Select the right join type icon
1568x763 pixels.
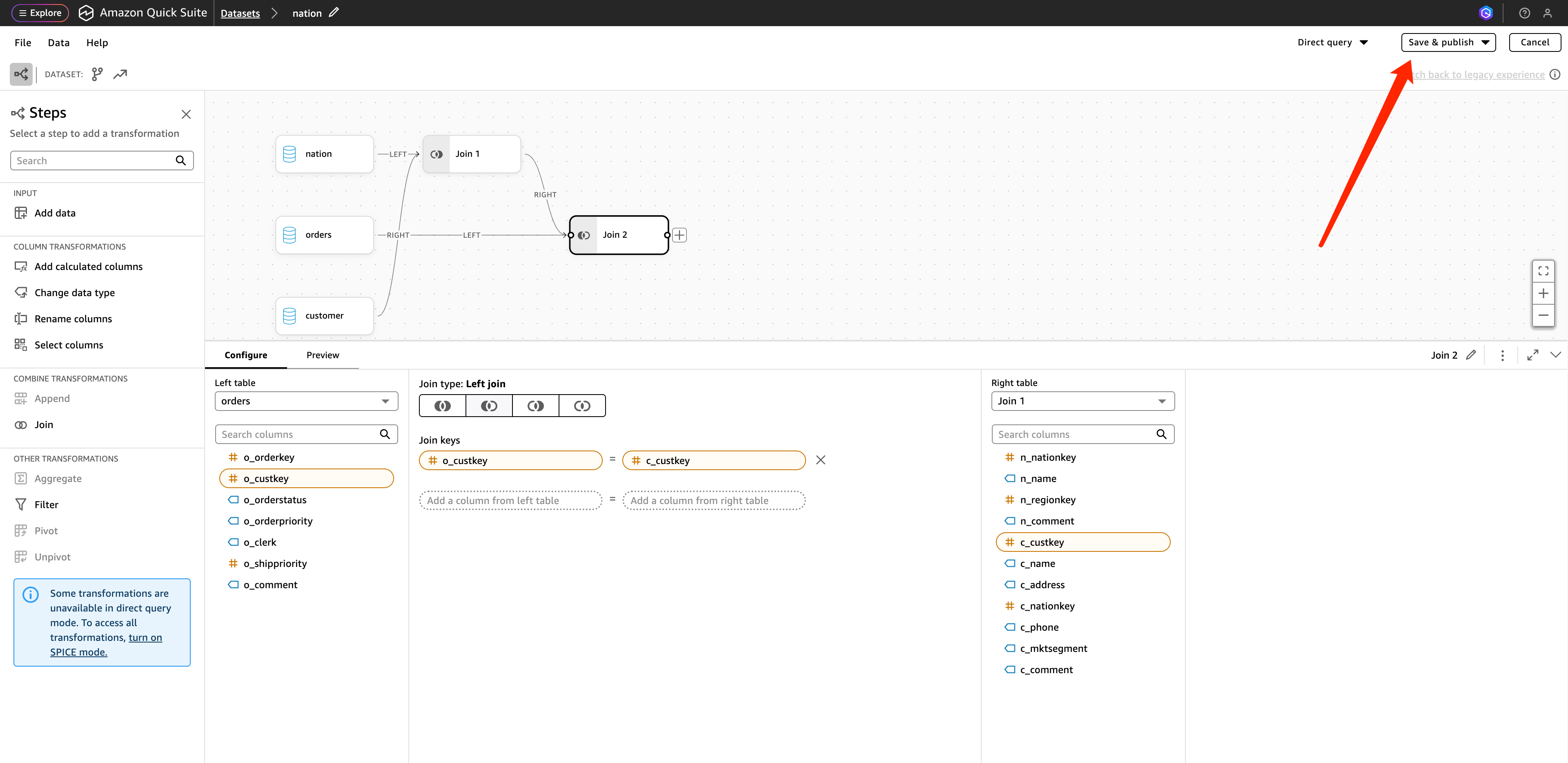536,406
